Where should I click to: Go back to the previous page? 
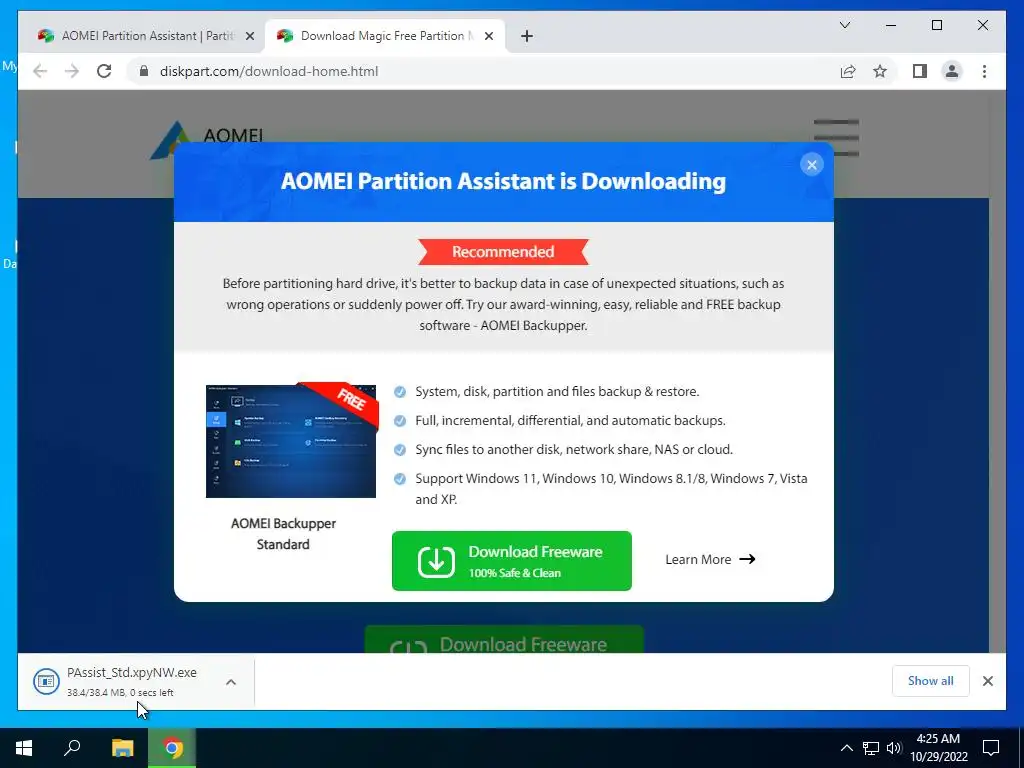point(40,71)
